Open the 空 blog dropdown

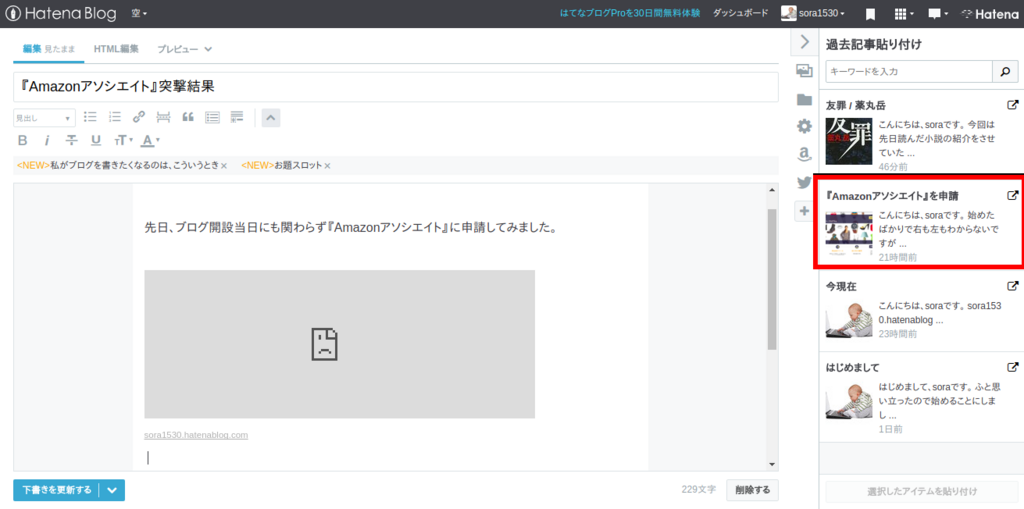(x=139, y=13)
